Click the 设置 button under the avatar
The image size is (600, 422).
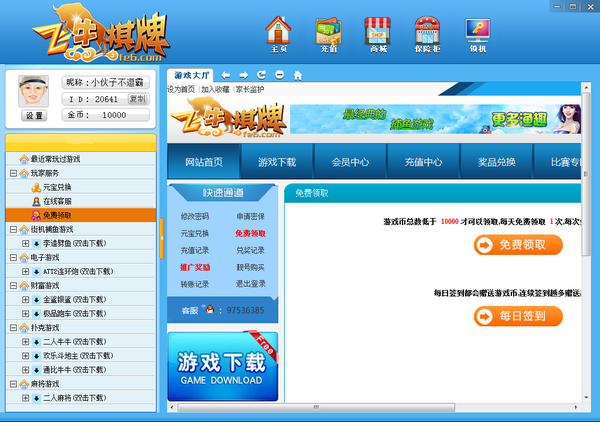(34, 116)
